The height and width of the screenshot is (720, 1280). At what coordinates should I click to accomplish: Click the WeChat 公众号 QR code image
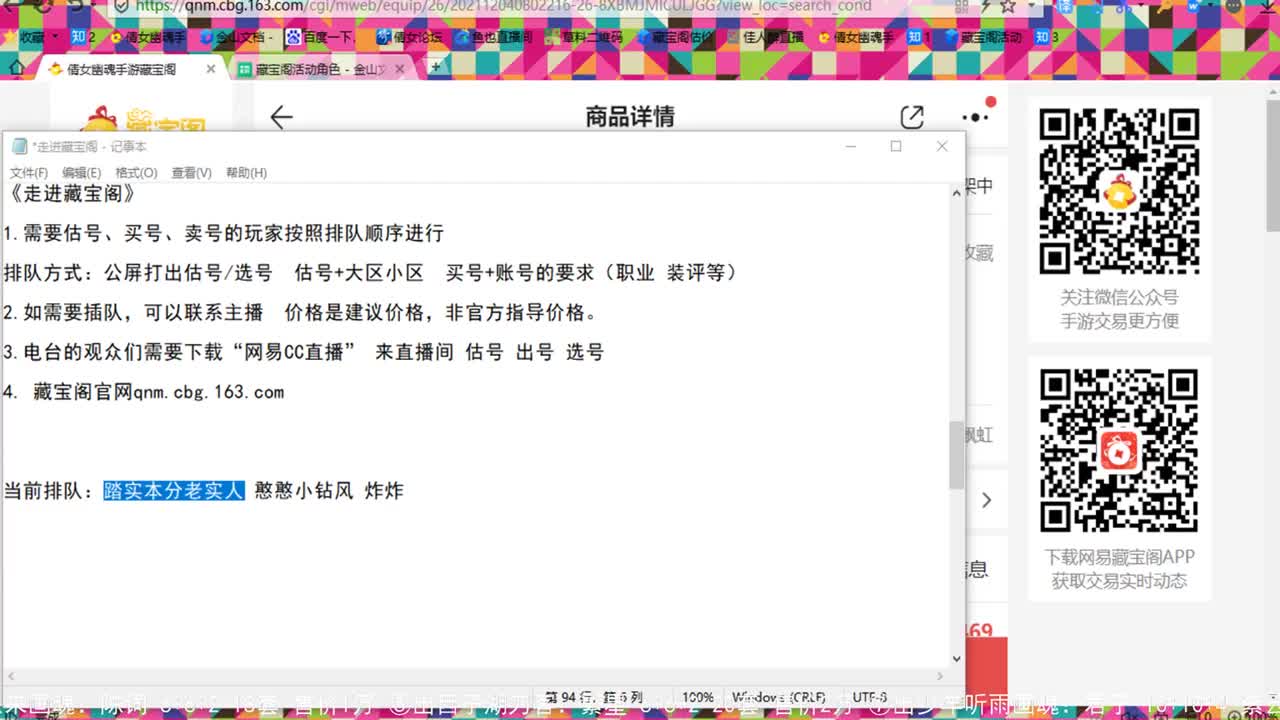(1119, 191)
